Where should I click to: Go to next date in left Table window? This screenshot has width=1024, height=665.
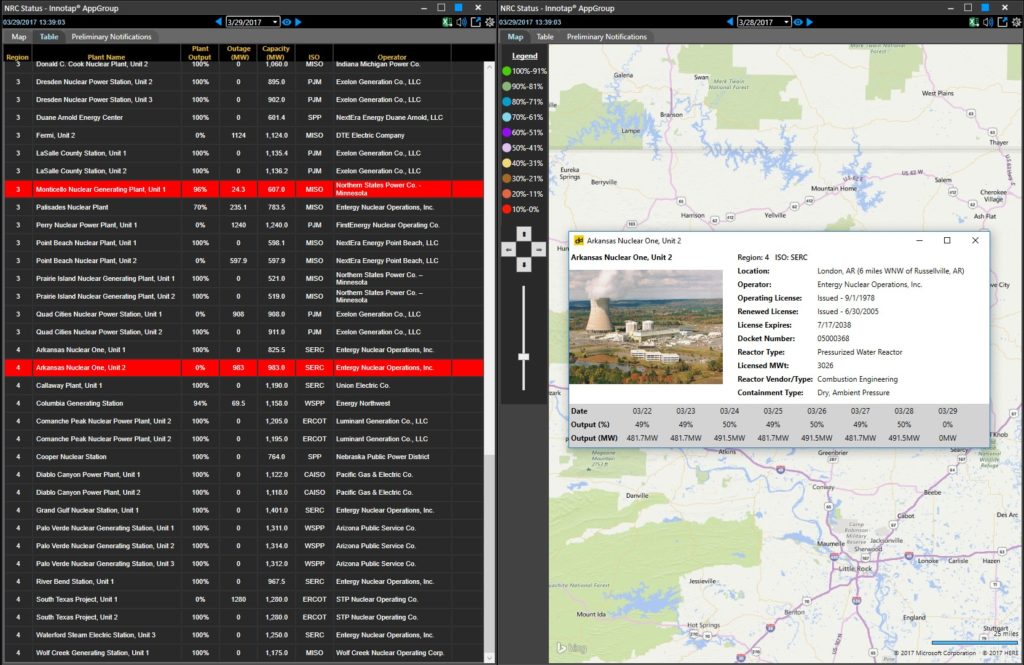[298, 22]
